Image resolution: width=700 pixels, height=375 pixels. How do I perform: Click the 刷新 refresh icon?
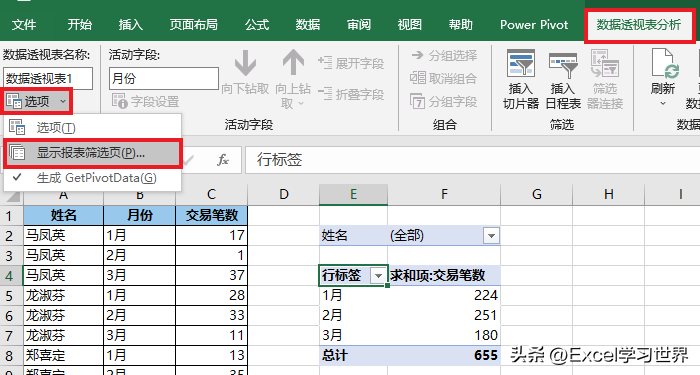point(664,64)
